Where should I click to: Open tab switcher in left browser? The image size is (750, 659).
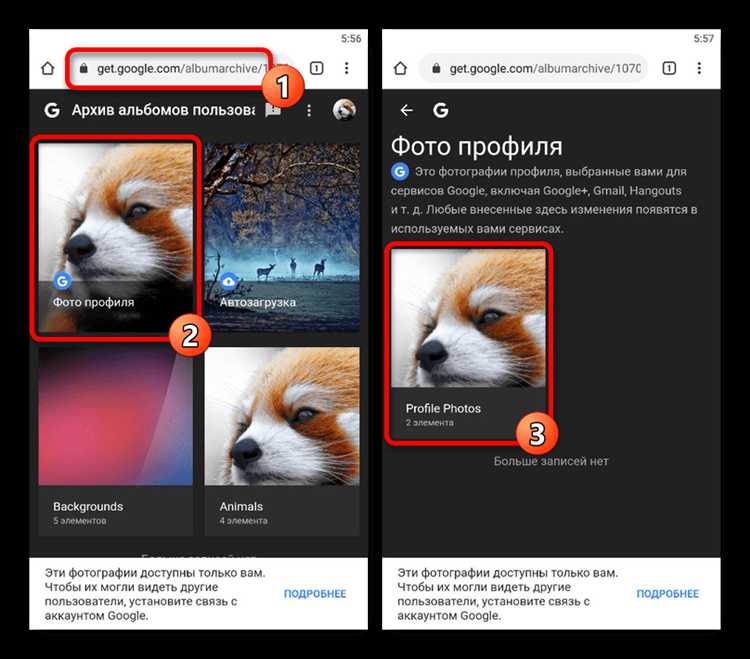317,68
